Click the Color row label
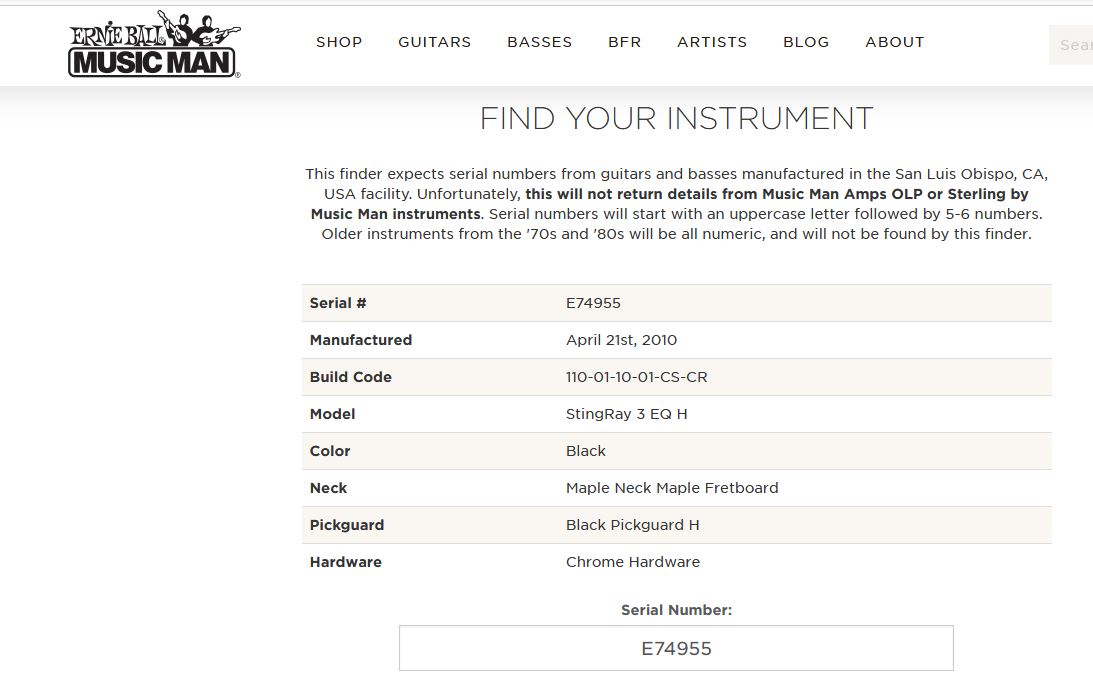The image size is (1093, 675). pos(330,451)
